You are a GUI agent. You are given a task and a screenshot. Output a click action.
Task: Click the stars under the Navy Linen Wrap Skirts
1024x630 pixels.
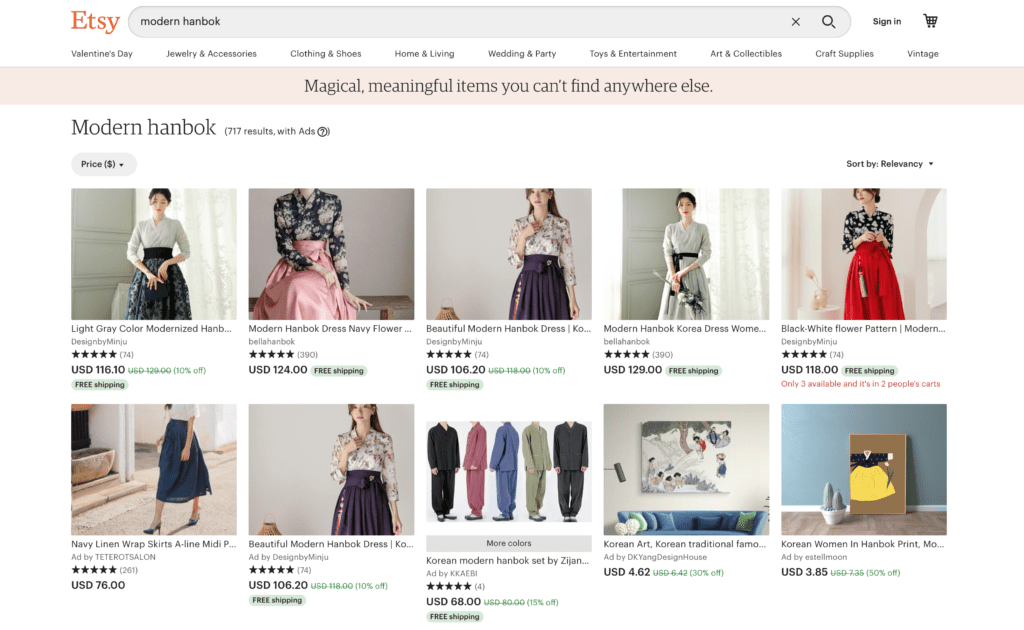[x=92, y=569]
